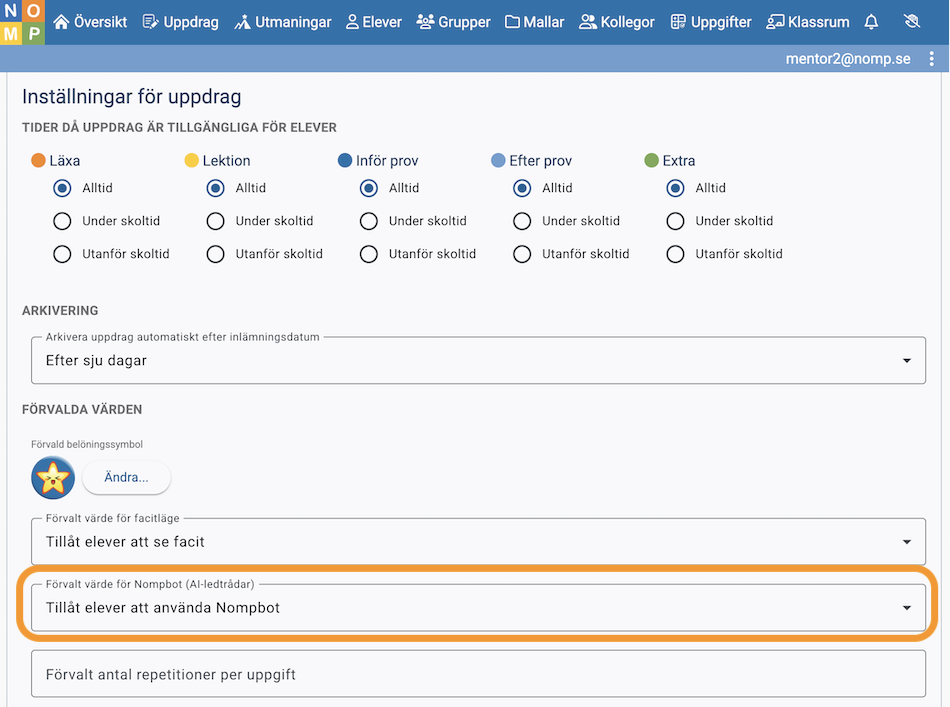Click the mentor2@nomp.se account link

848,59
